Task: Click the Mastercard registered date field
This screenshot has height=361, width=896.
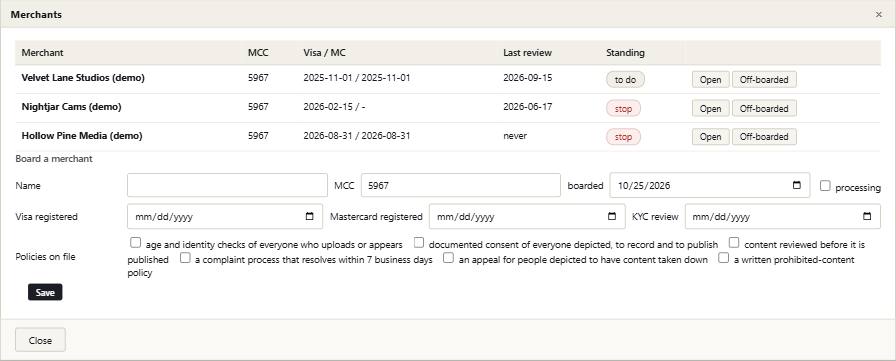Action: [527, 216]
